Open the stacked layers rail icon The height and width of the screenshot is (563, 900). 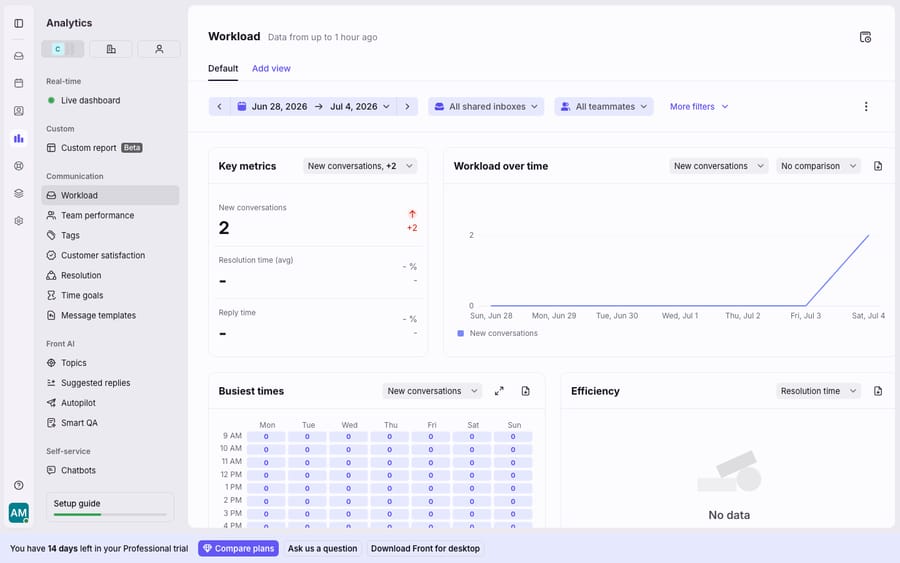tap(18, 193)
